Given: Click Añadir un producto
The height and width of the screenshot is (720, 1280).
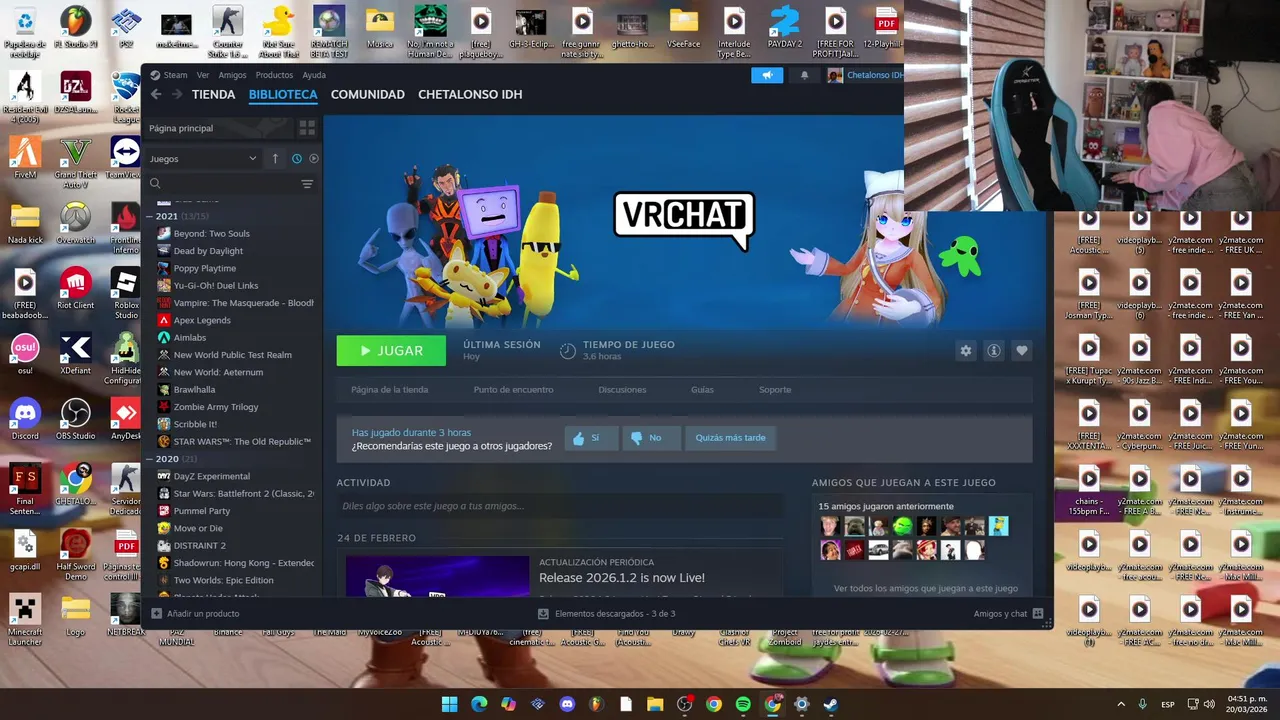Looking at the screenshot, I should [195, 614].
